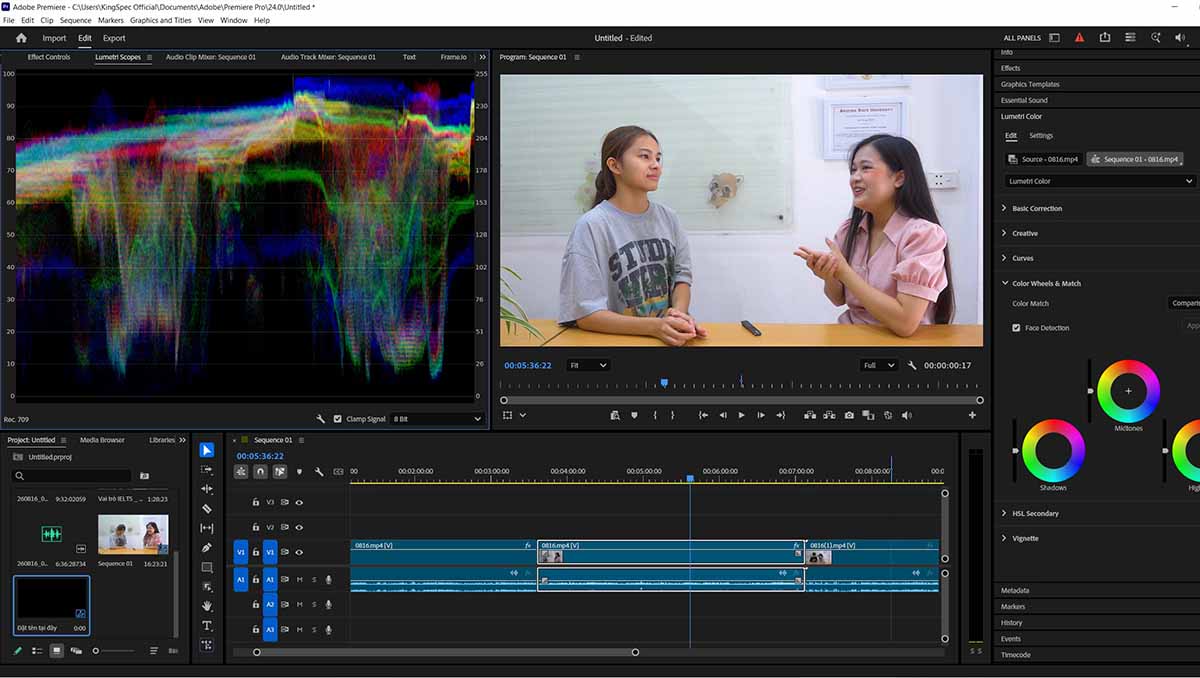Open the Lumetri Color effect dropdown
This screenshot has height=678, width=1200.
[x=1100, y=181]
